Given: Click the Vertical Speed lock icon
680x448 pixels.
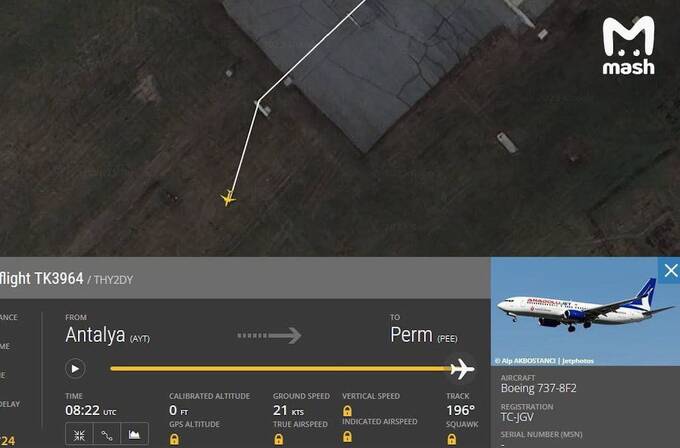Looking at the screenshot, I should [347, 410].
